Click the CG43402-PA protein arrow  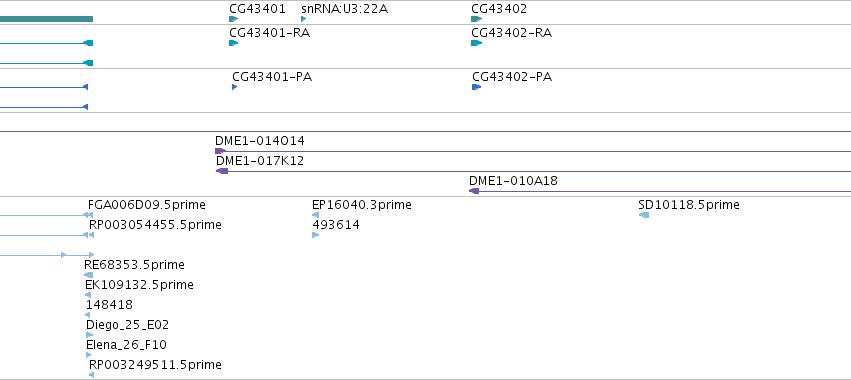click(x=477, y=87)
